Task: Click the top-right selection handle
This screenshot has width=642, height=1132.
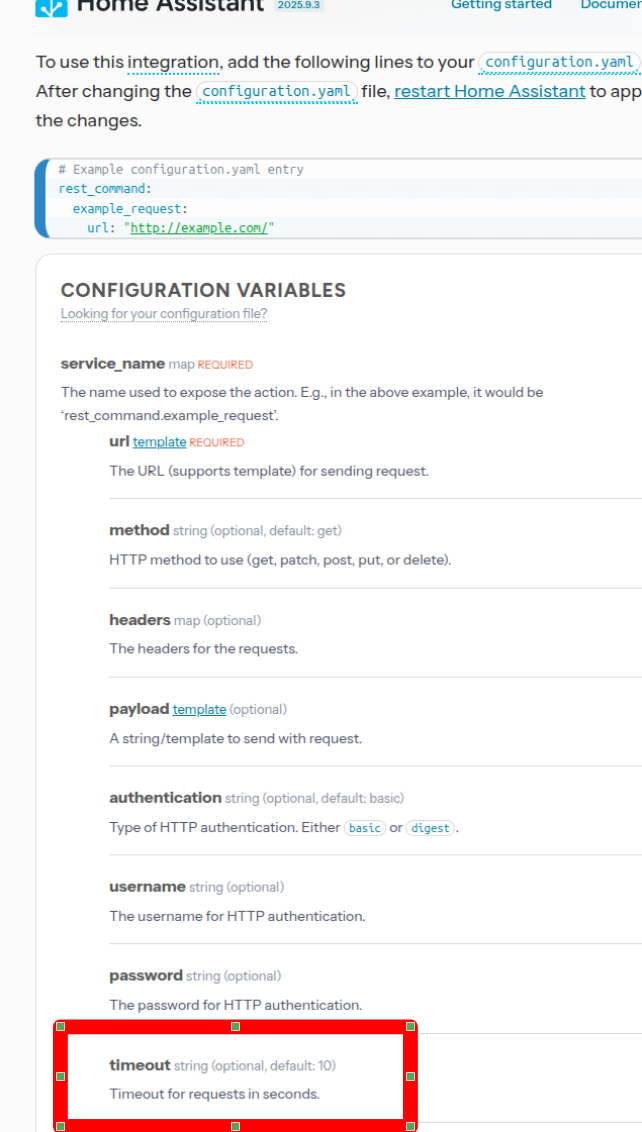Action: 410,1026
